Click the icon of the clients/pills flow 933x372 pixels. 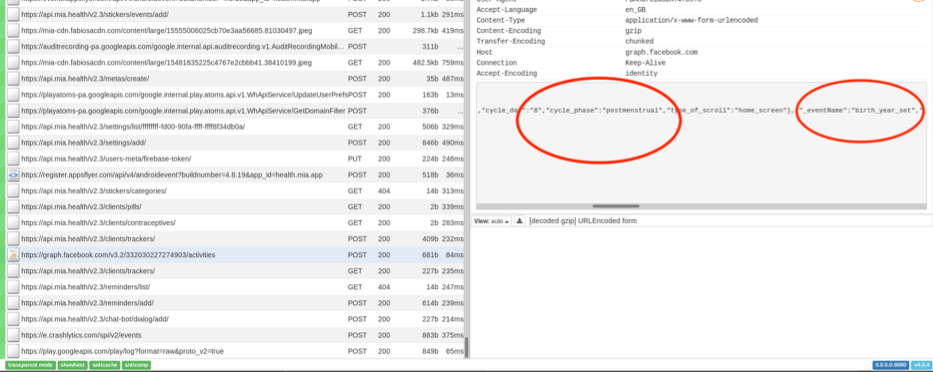[x=13, y=207]
